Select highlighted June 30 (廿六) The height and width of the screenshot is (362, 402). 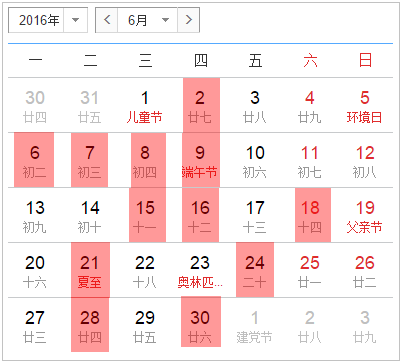[x=201, y=322]
